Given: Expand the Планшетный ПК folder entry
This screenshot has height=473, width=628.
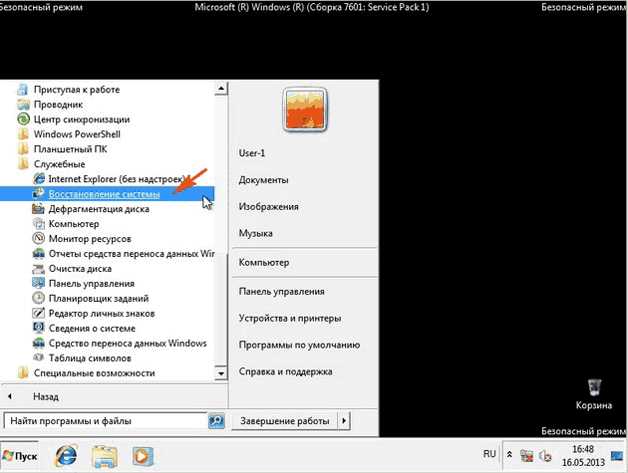Looking at the screenshot, I should pos(70,149).
